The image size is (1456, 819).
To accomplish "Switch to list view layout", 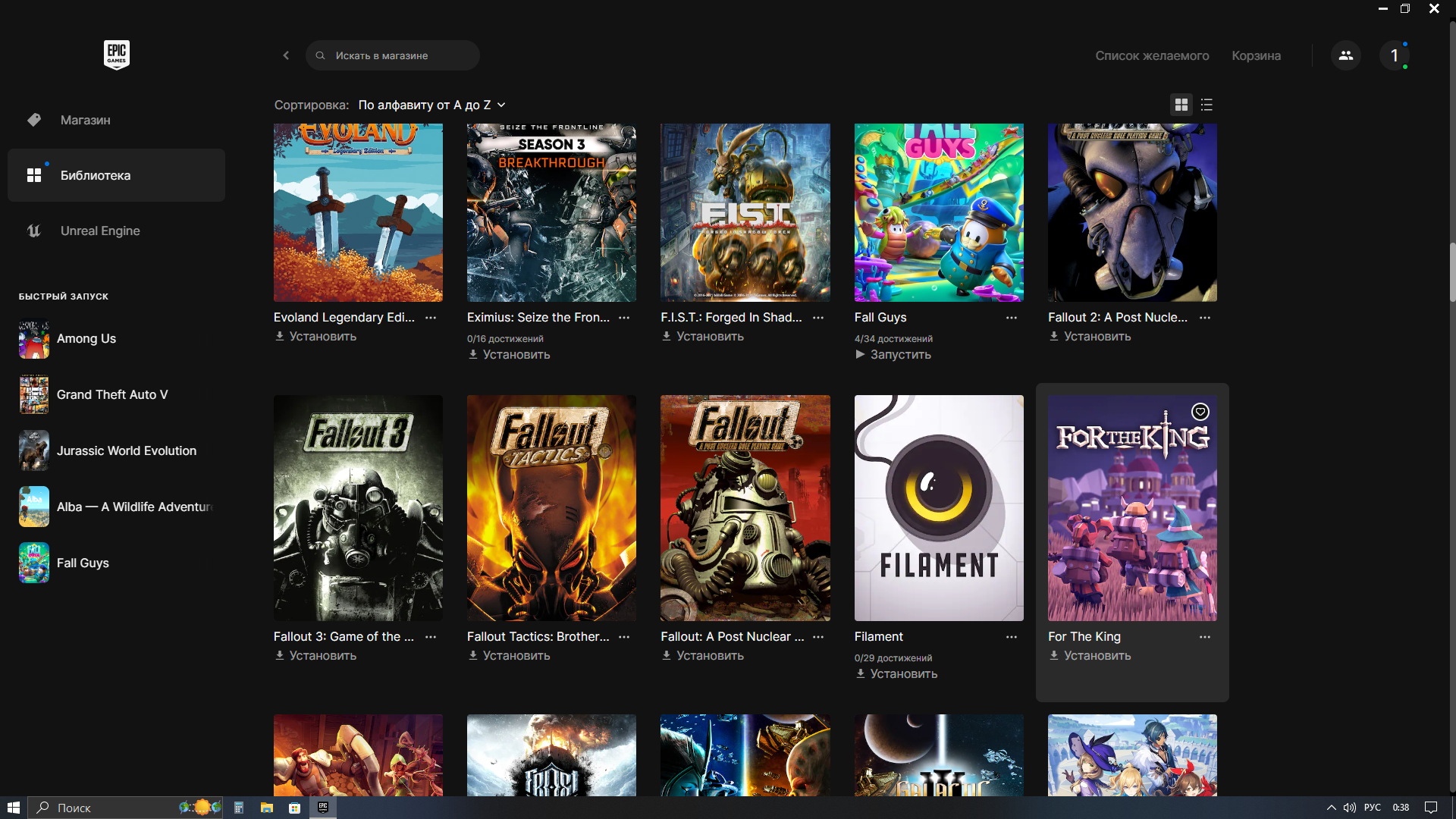I will [1207, 105].
